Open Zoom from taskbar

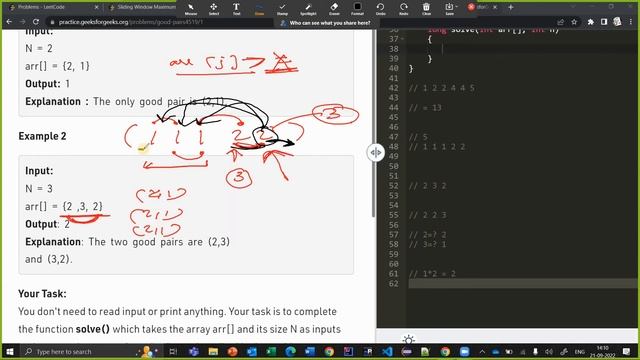(x=464, y=351)
